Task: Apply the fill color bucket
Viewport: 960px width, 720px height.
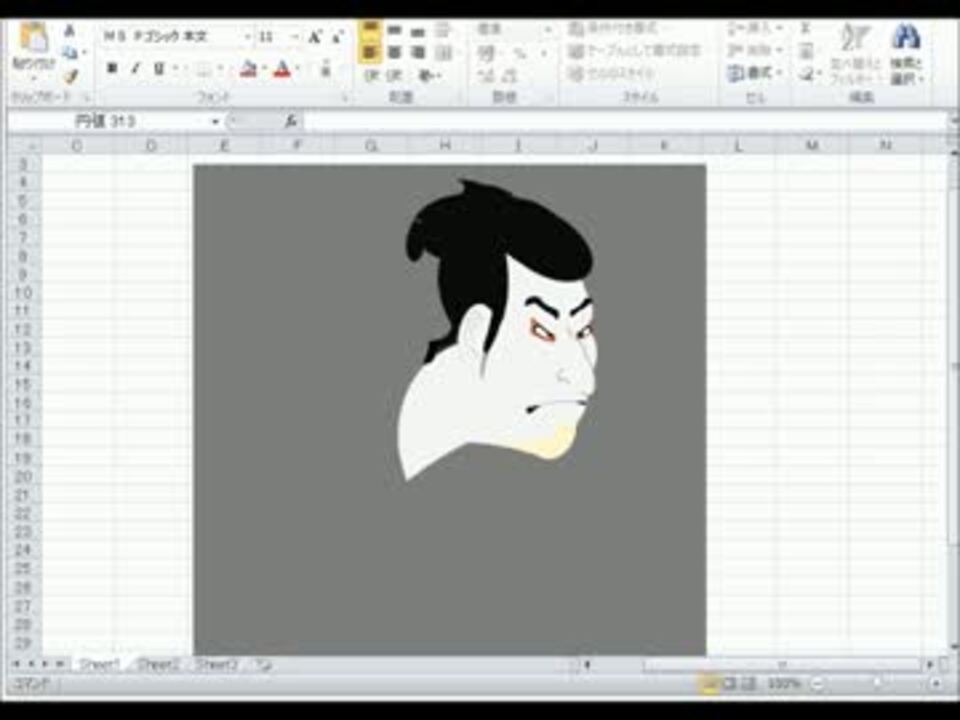Action: click(x=249, y=69)
